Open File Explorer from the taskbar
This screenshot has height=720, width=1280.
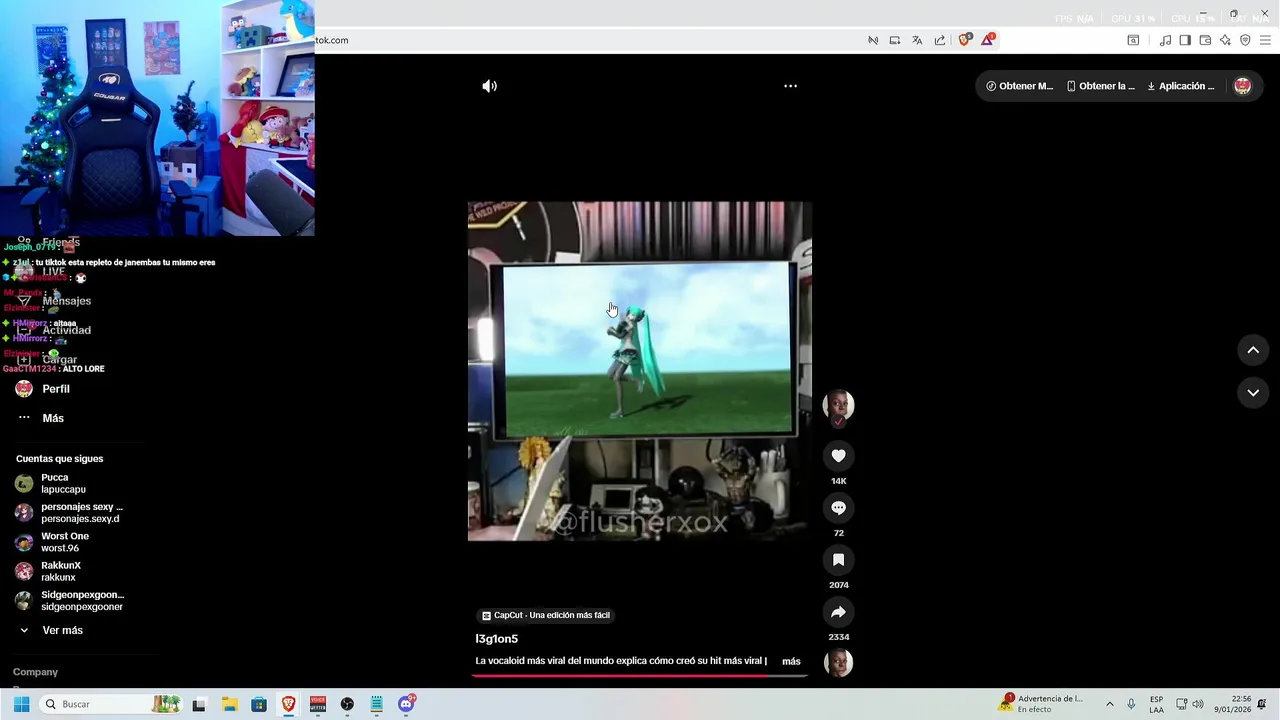tap(229, 704)
